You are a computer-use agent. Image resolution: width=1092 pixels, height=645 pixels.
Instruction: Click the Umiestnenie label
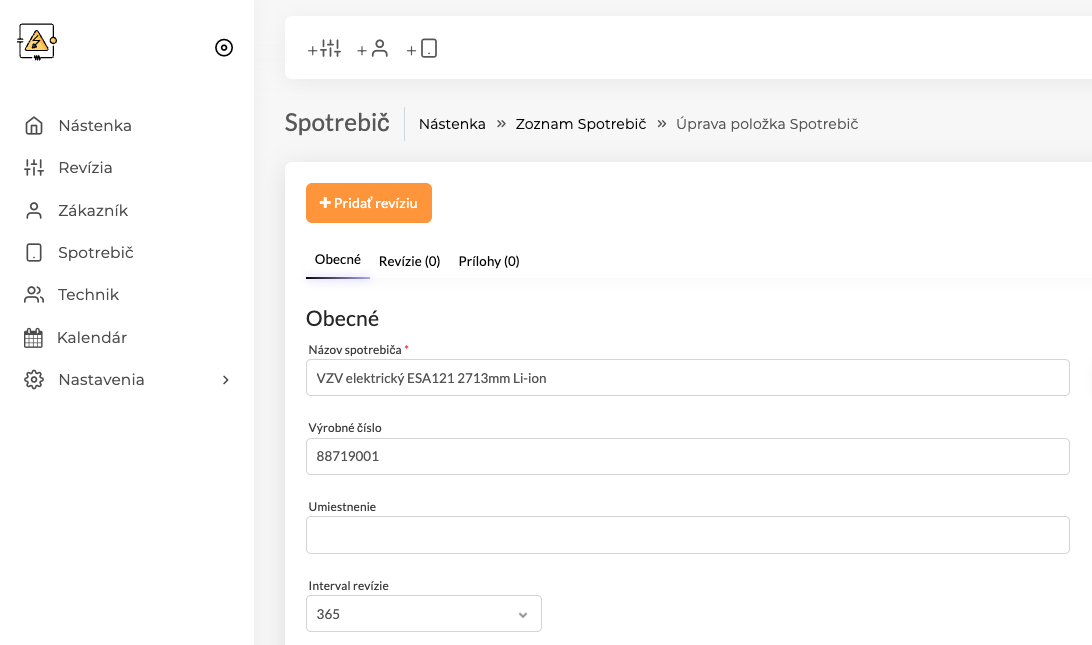(342, 506)
